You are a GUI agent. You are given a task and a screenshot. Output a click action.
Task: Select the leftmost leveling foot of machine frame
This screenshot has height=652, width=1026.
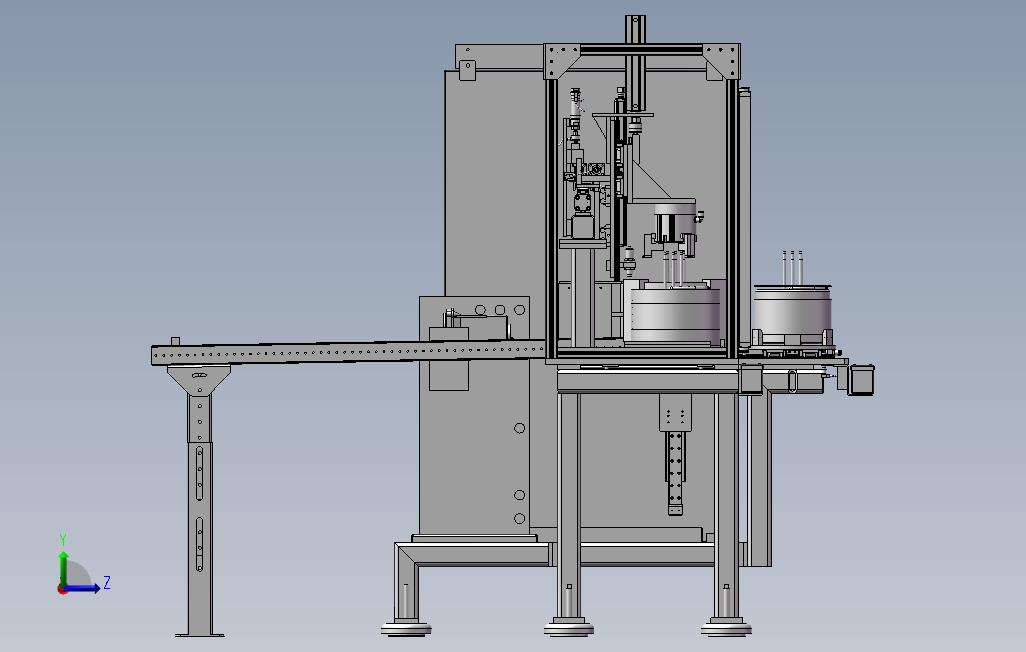(406, 628)
